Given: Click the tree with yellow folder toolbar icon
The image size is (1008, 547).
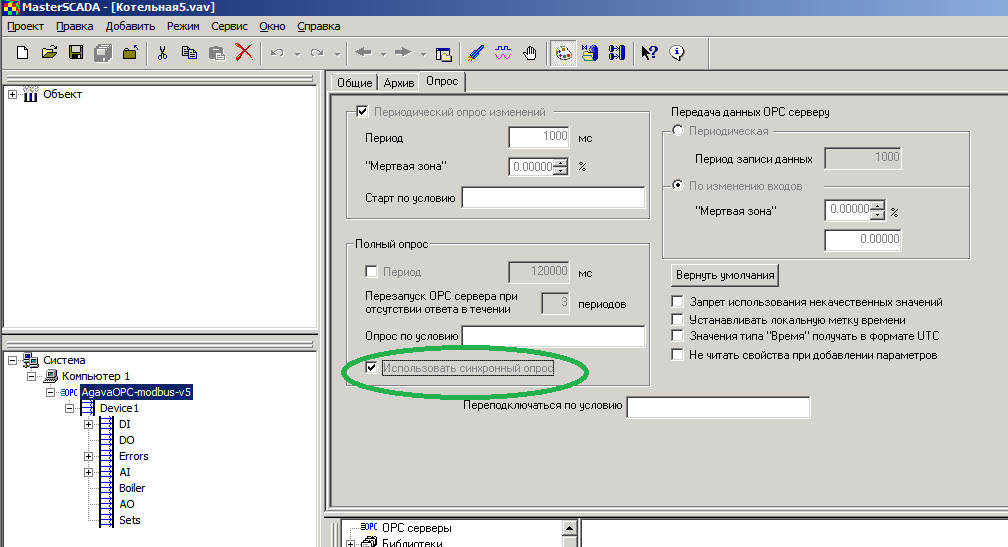Looking at the screenshot, I should tap(590, 53).
